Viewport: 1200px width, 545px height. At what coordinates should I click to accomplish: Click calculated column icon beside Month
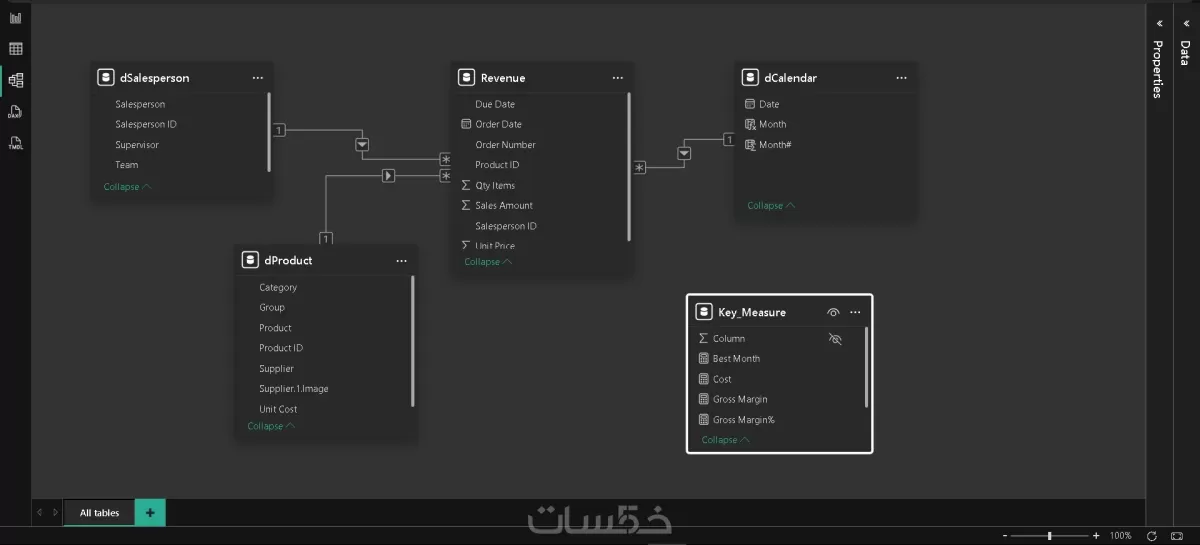click(x=750, y=124)
